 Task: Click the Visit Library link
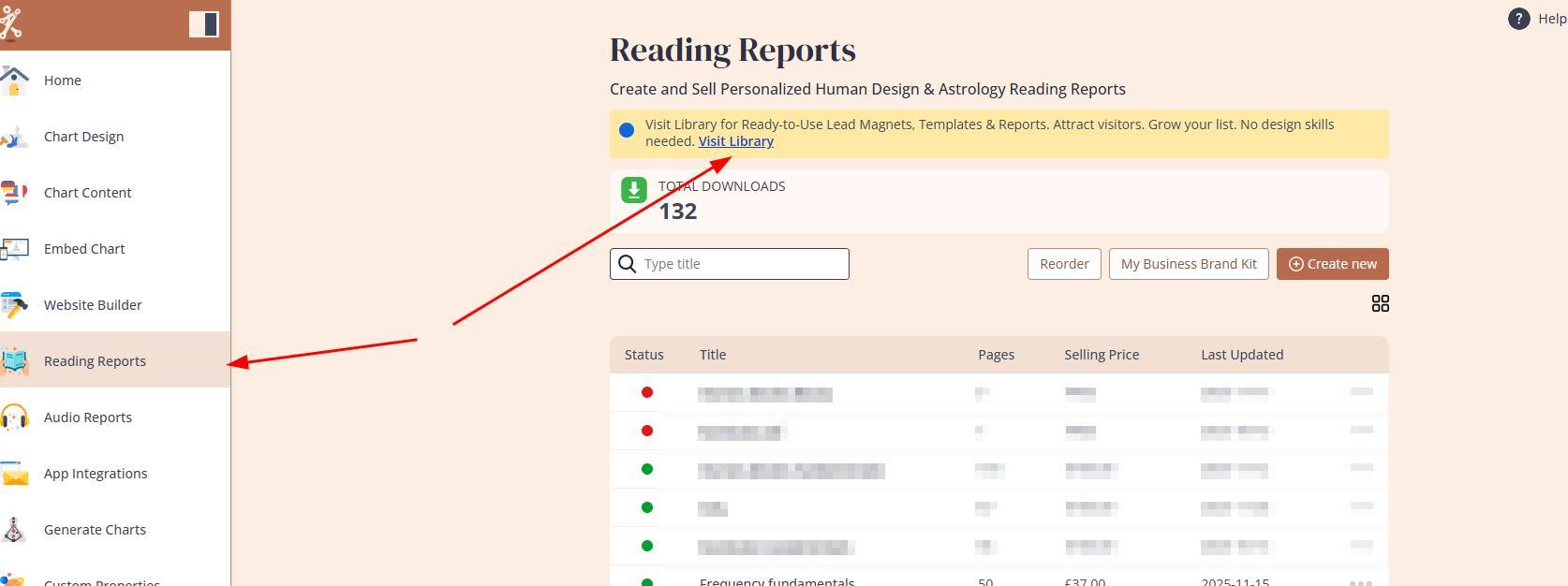pos(735,141)
